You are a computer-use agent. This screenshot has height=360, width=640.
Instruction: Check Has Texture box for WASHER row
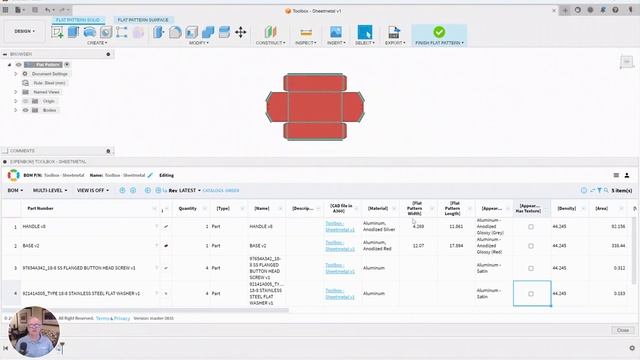click(x=531, y=293)
